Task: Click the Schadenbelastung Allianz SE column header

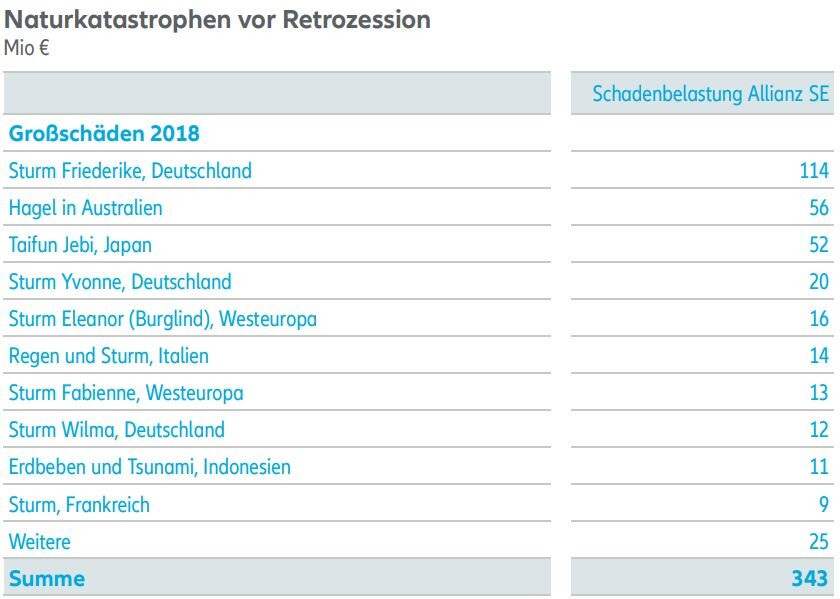Action: (x=710, y=94)
